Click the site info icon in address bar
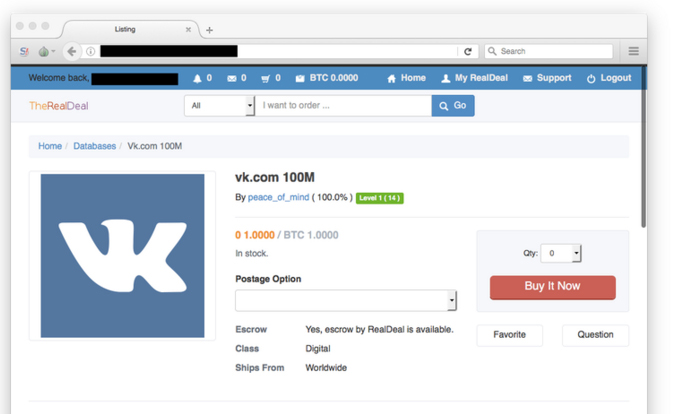The height and width of the screenshot is (414, 674). pos(90,52)
